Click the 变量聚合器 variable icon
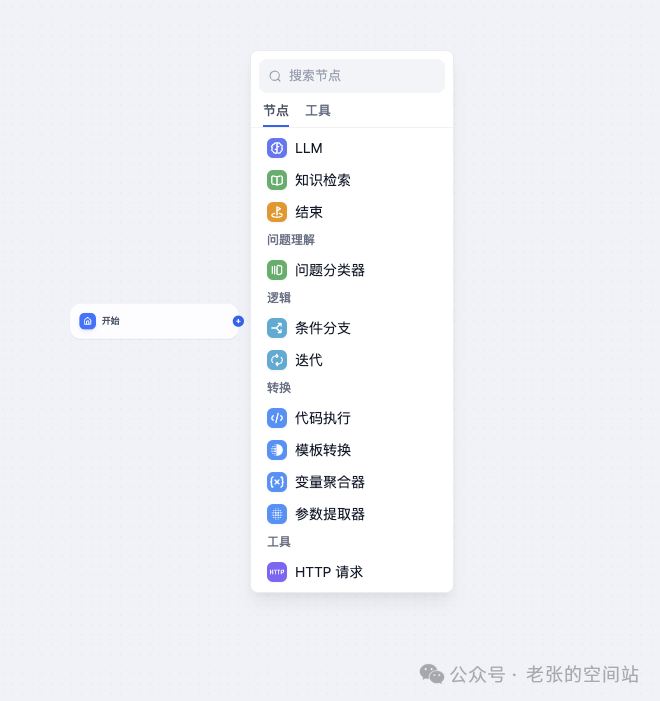660x701 pixels. pos(277,482)
